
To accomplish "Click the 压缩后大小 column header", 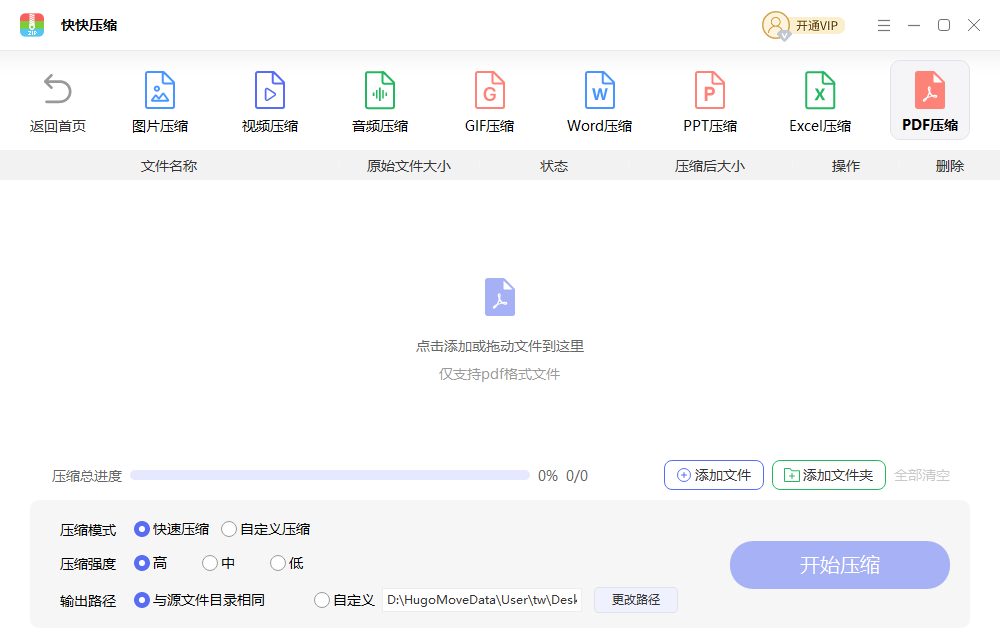I will point(710,166).
